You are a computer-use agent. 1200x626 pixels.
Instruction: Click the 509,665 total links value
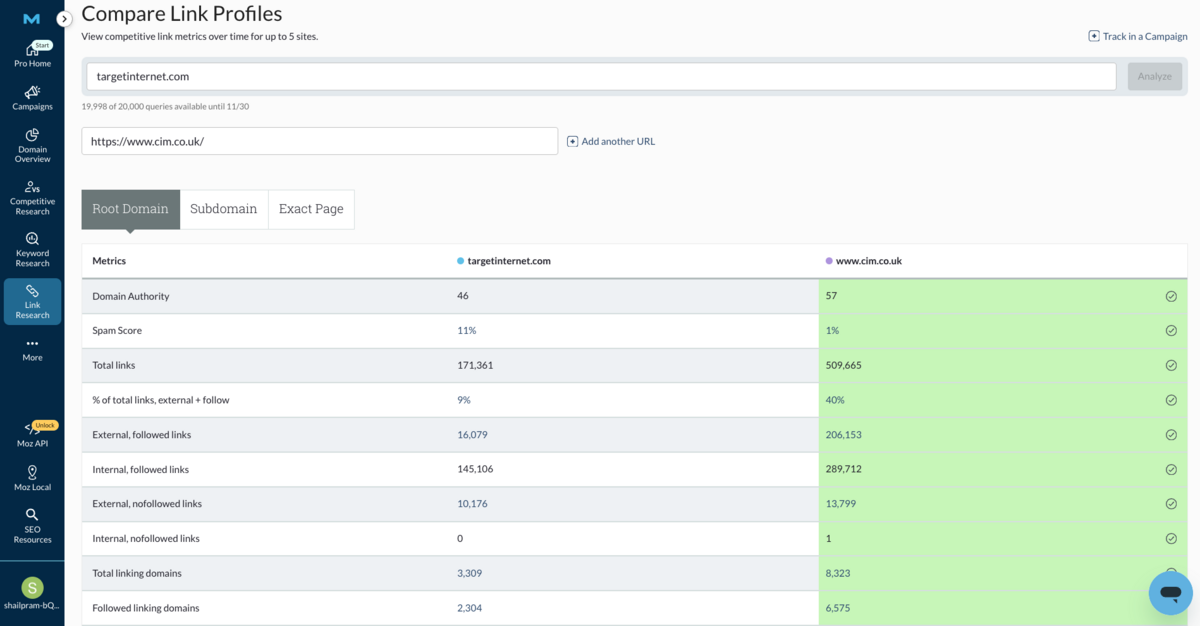843,365
